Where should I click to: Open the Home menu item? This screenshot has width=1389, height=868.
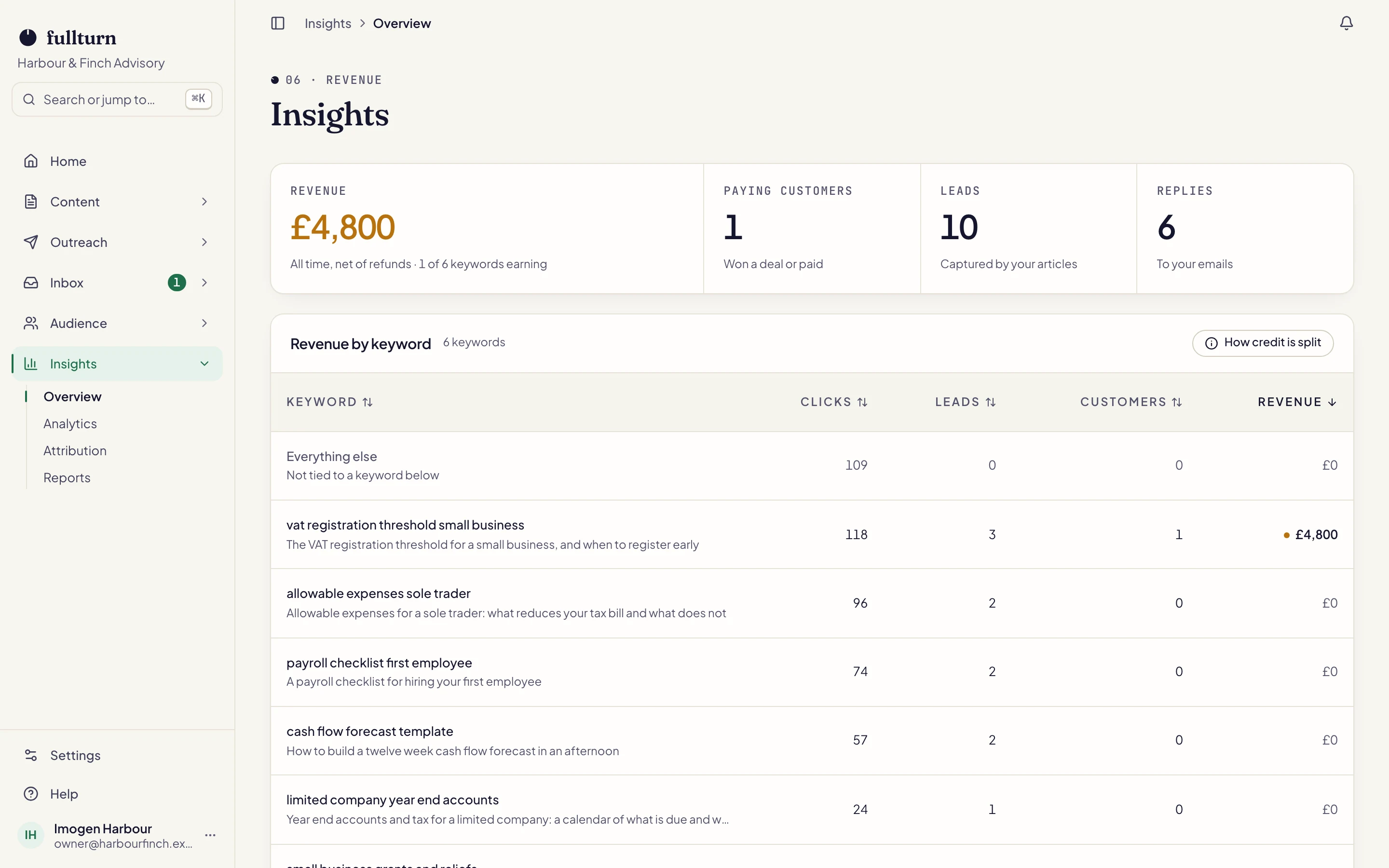point(117,162)
